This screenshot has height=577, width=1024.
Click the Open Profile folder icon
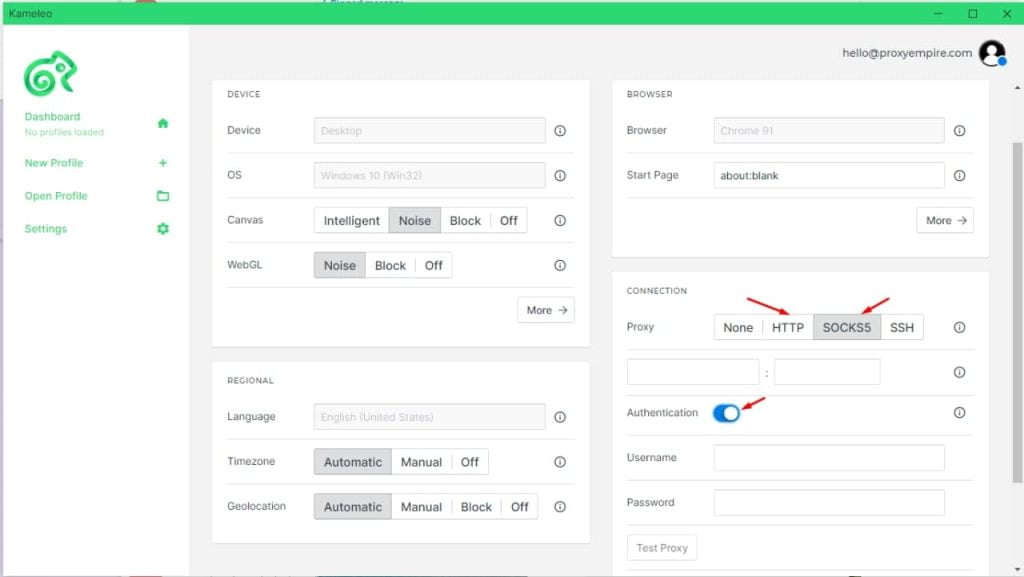coord(163,196)
